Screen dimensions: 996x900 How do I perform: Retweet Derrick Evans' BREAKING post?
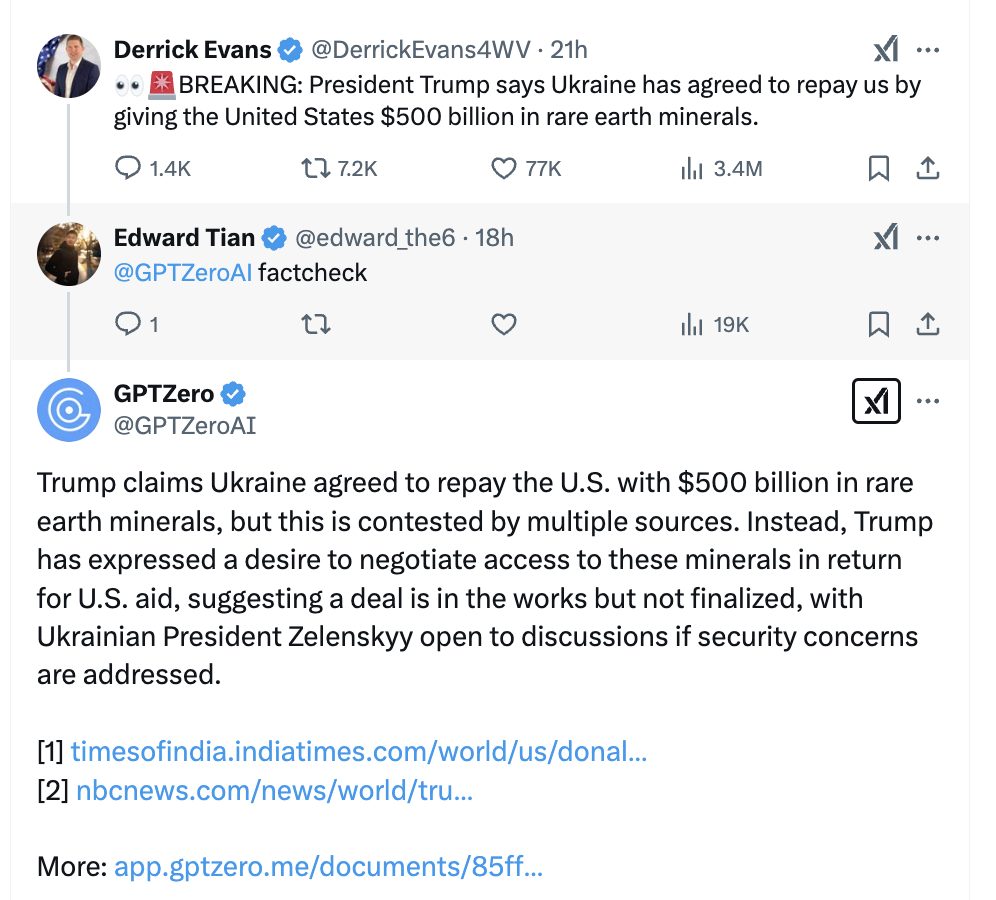tap(339, 169)
